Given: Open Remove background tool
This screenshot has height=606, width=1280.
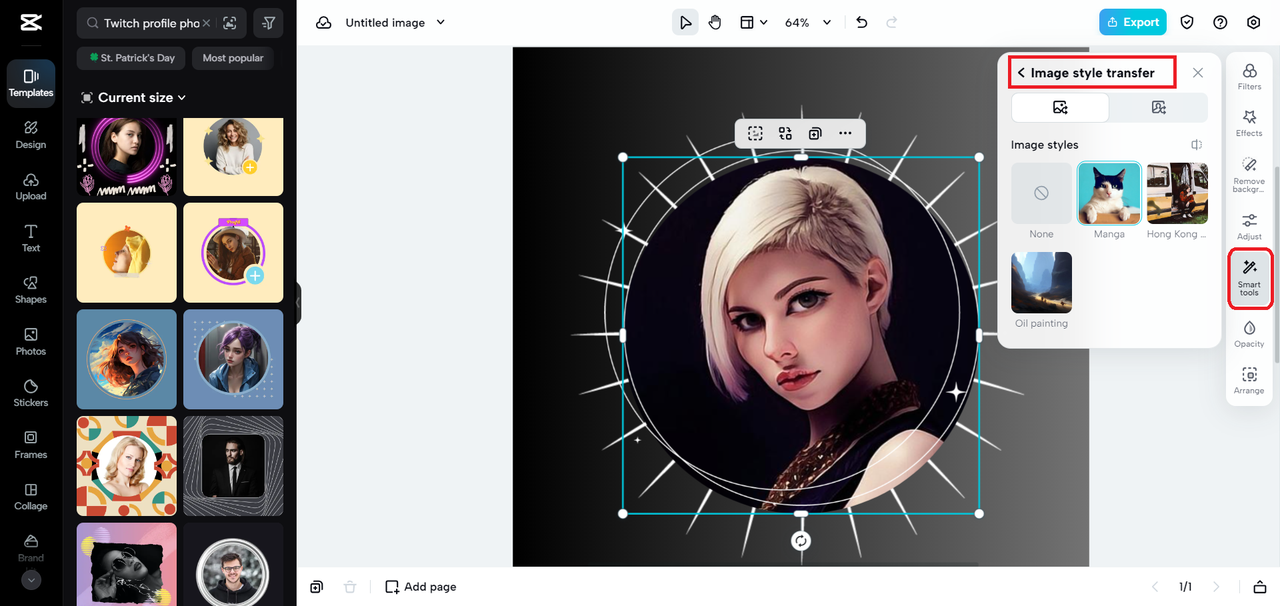Looking at the screenshot, I should tap(1249, 174).
